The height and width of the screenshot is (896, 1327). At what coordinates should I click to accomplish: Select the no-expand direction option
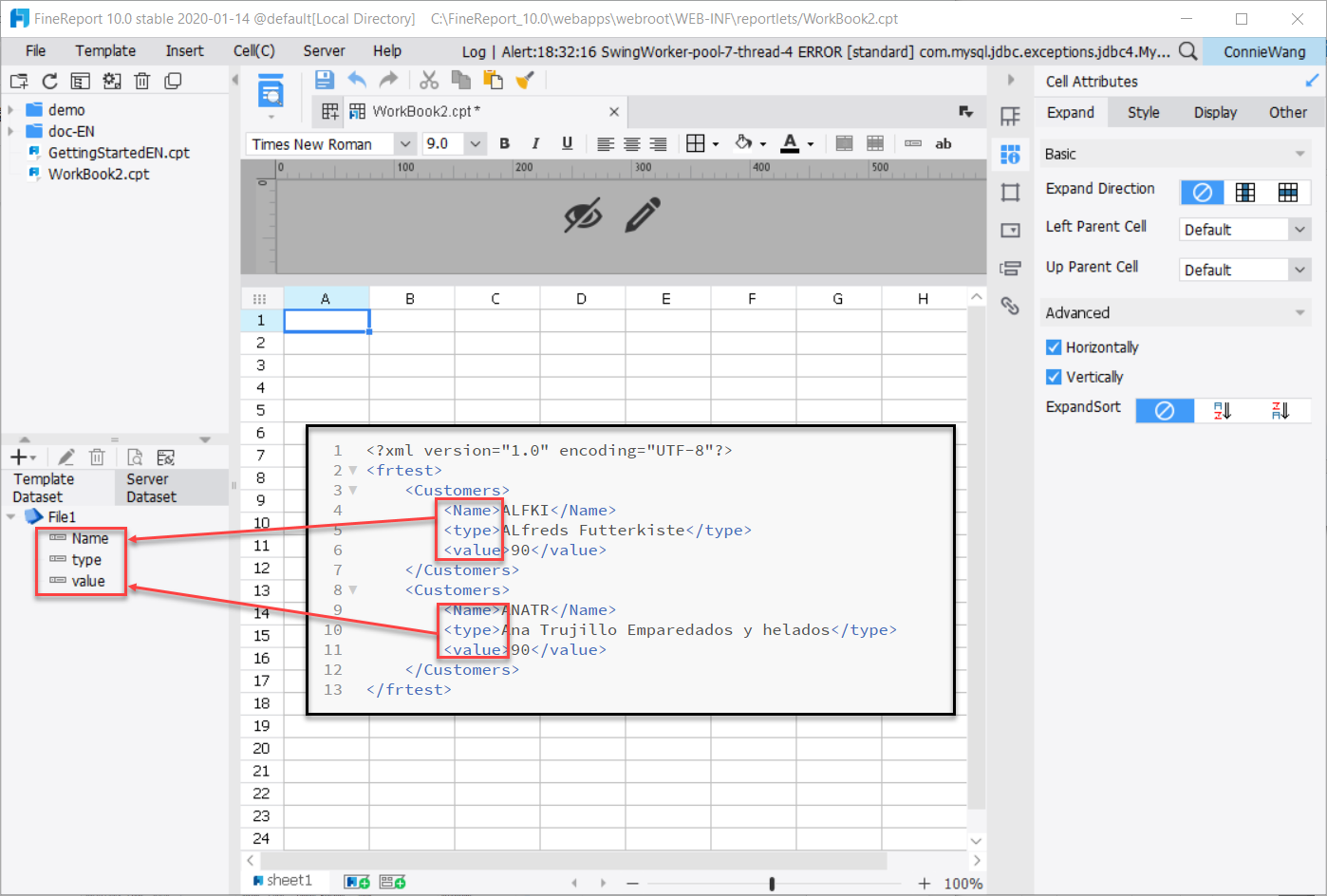[x=1202, y=192]
